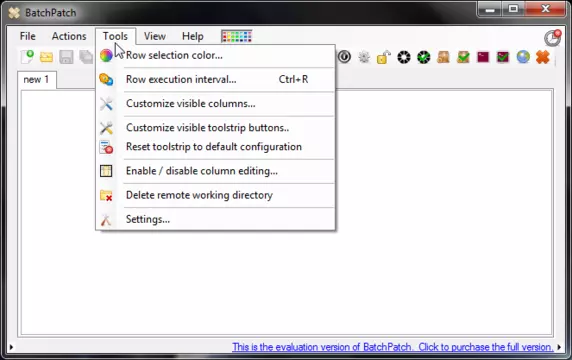Click the Customize visible columns tools icon
Viewport: 572px width, 360px height.
click(x=106, y=104)
